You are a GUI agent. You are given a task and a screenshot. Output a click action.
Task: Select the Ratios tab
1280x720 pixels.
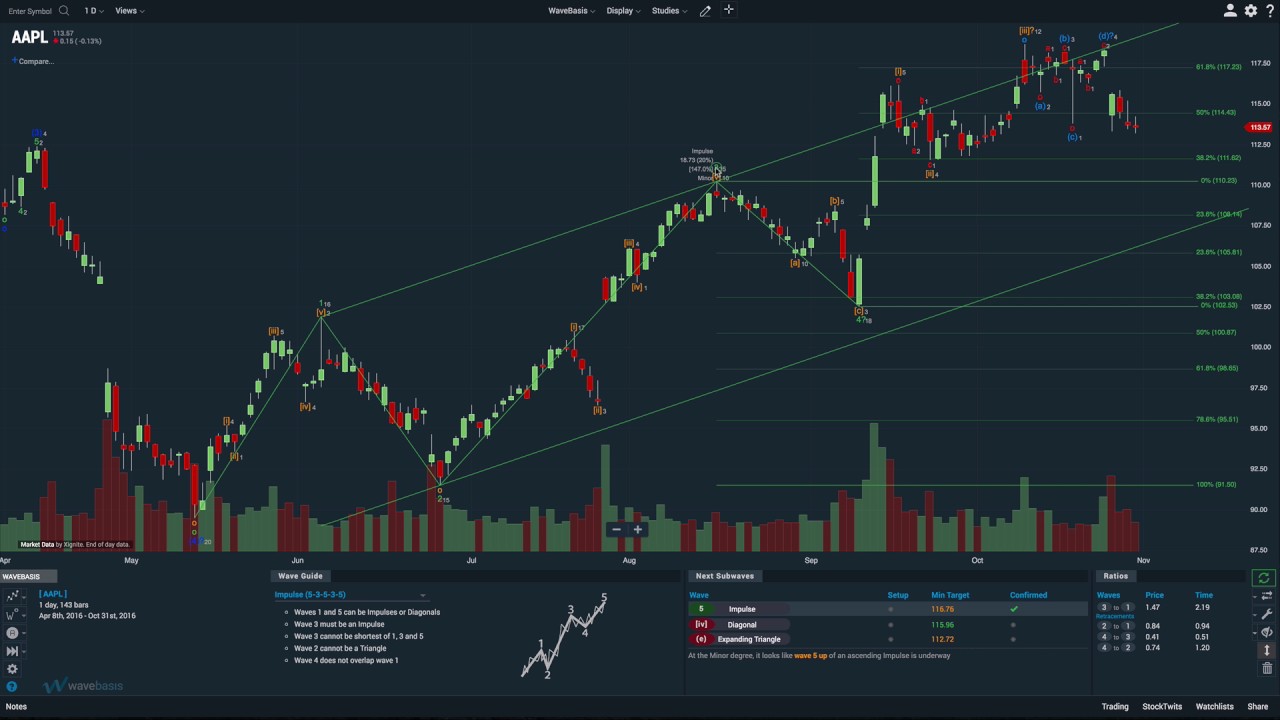(x=1115, y=576)
